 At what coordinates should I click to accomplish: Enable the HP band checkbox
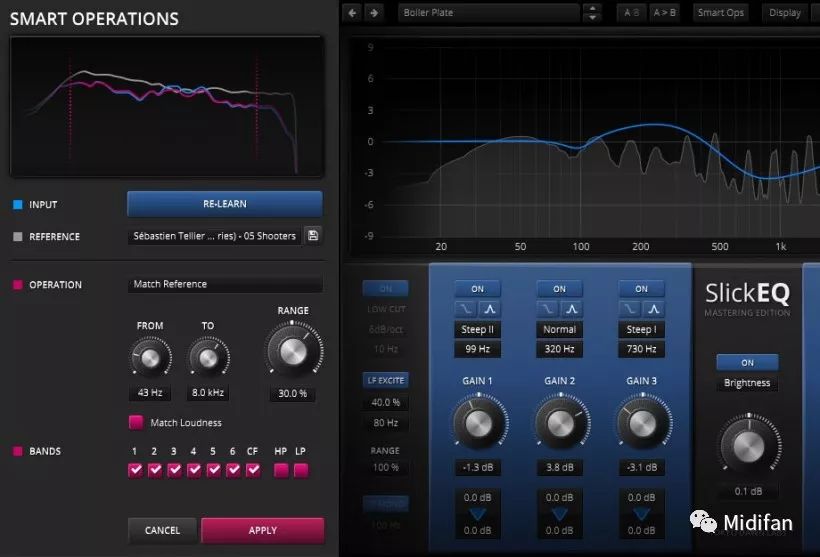(x=281, y=470)
